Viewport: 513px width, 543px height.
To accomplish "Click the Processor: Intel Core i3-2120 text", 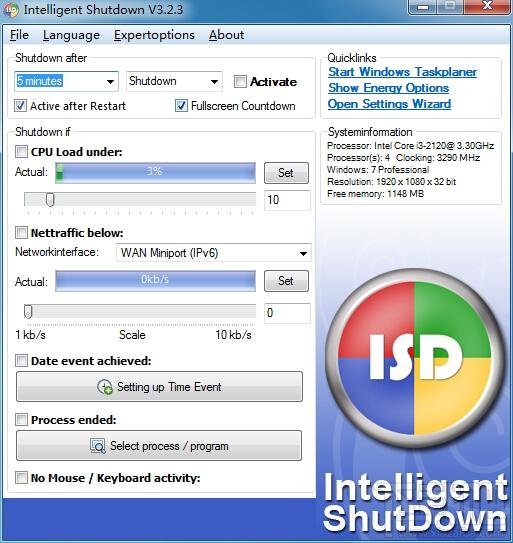I will click(410, 145).
